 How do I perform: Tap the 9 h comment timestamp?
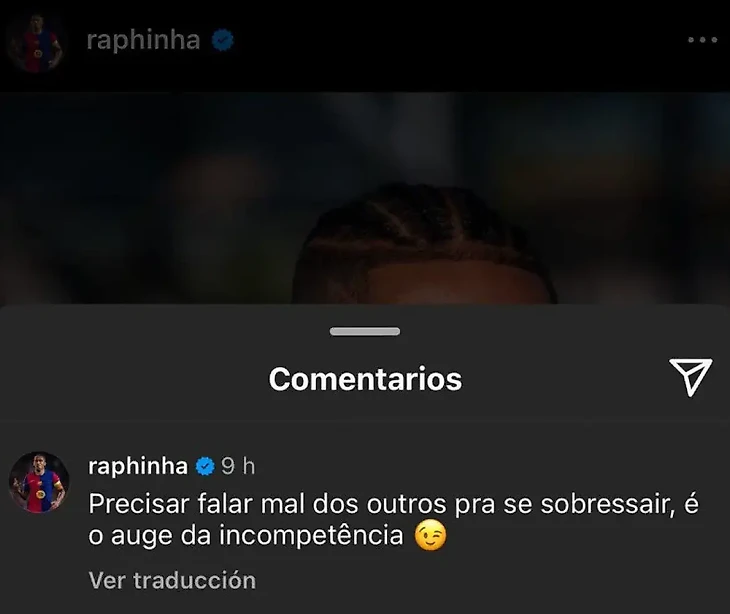click(238, 466)
